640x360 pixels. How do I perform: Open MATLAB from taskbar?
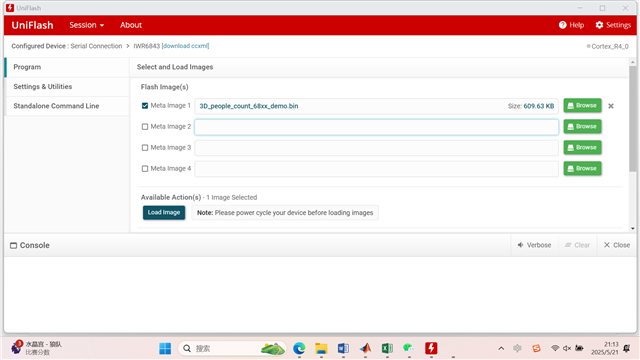[x=365, y=348]
